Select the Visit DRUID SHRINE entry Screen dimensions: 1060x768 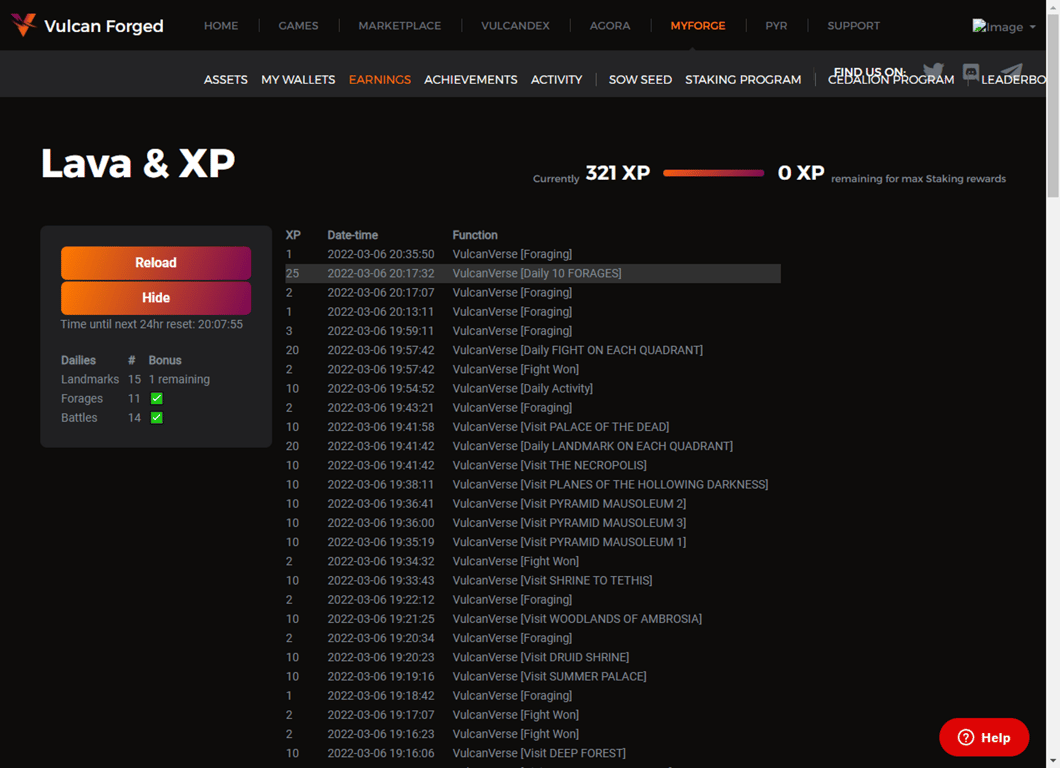(541, 657)
